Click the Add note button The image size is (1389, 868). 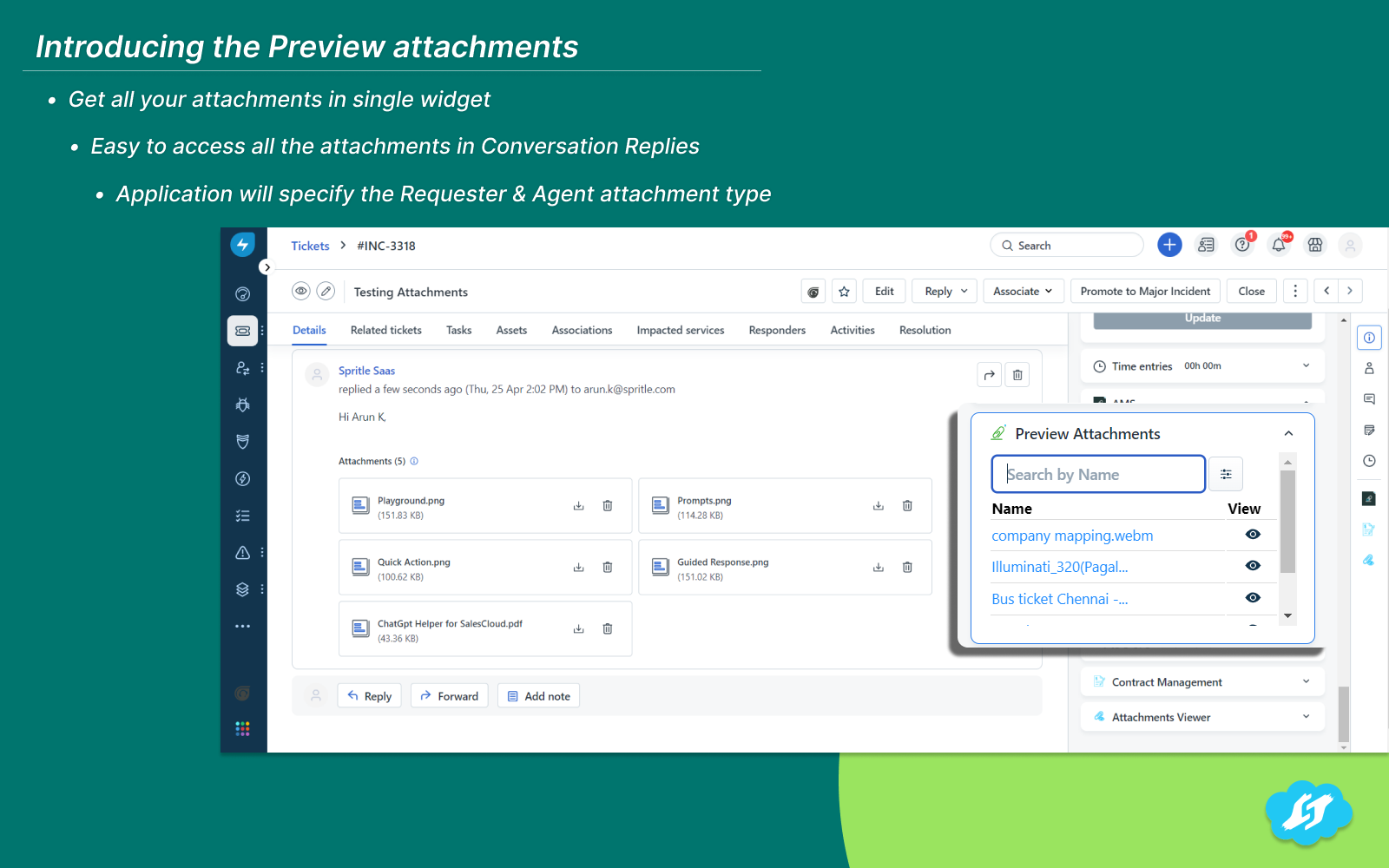tap(538, 696)
